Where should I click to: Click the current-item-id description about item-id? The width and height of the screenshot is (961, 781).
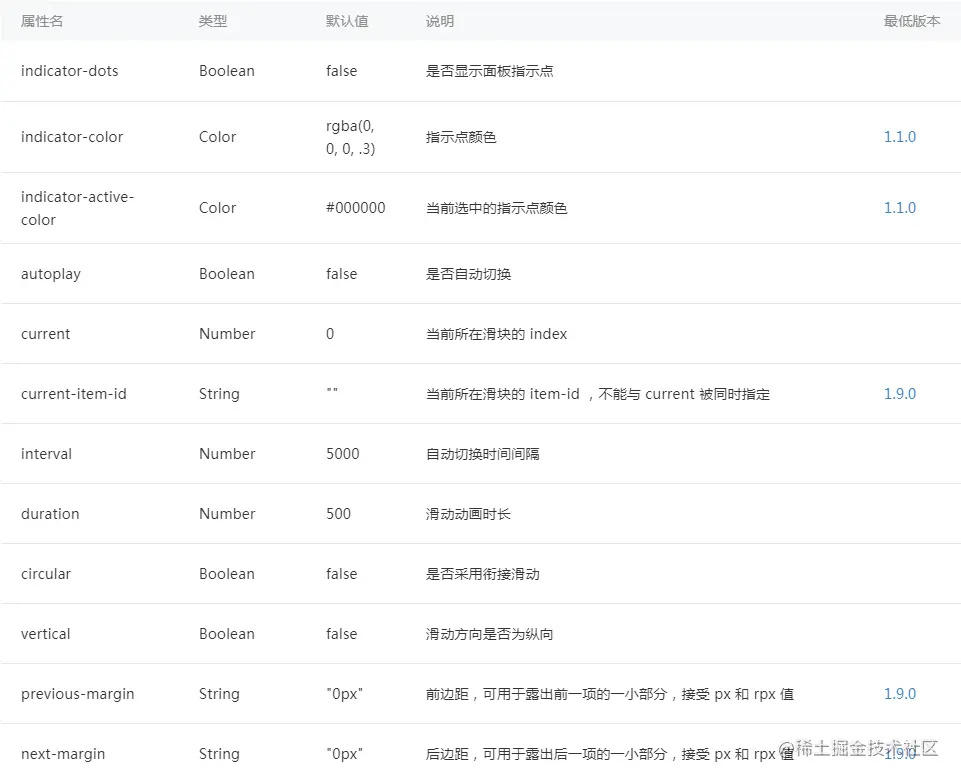[x=598, y=394]
